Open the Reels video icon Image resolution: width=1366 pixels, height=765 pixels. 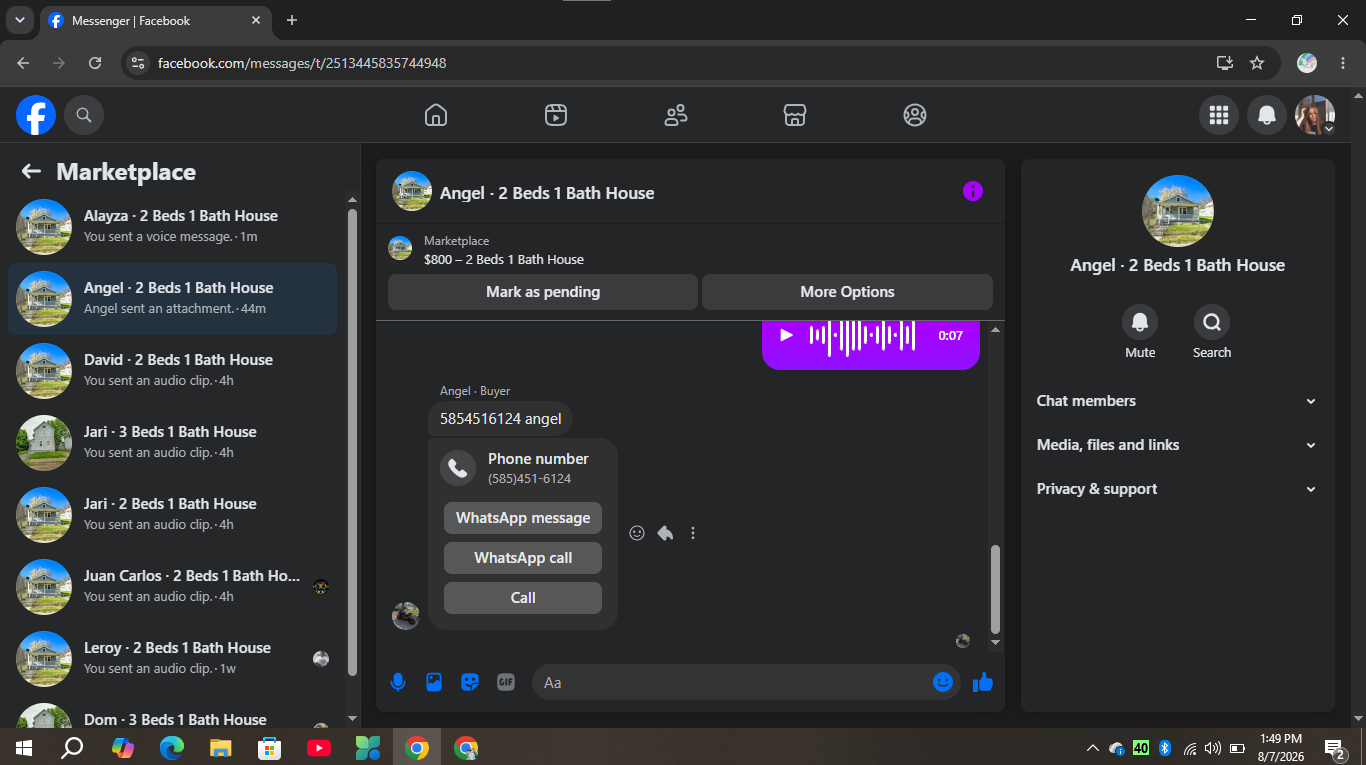[x=556, y=115]
